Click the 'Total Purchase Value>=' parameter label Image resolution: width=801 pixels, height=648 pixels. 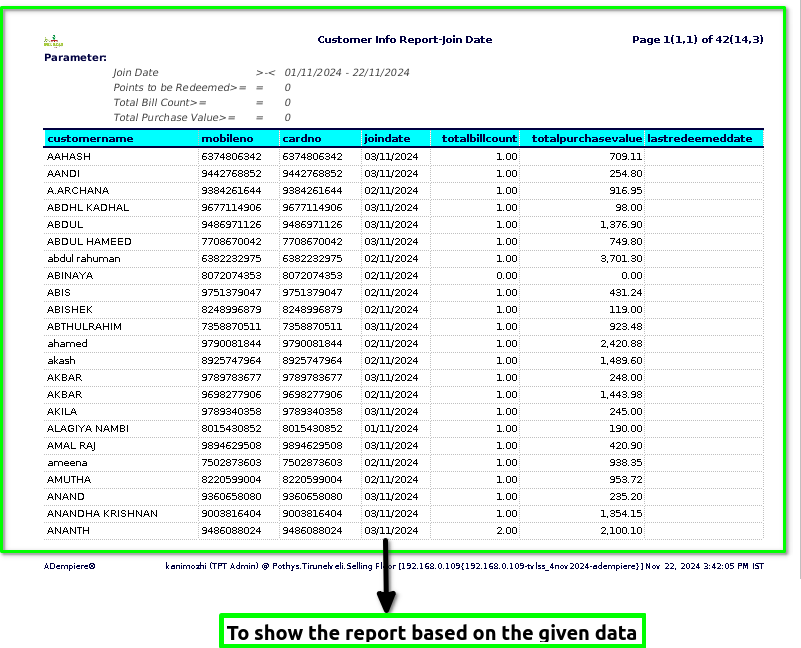pos(174,117)
